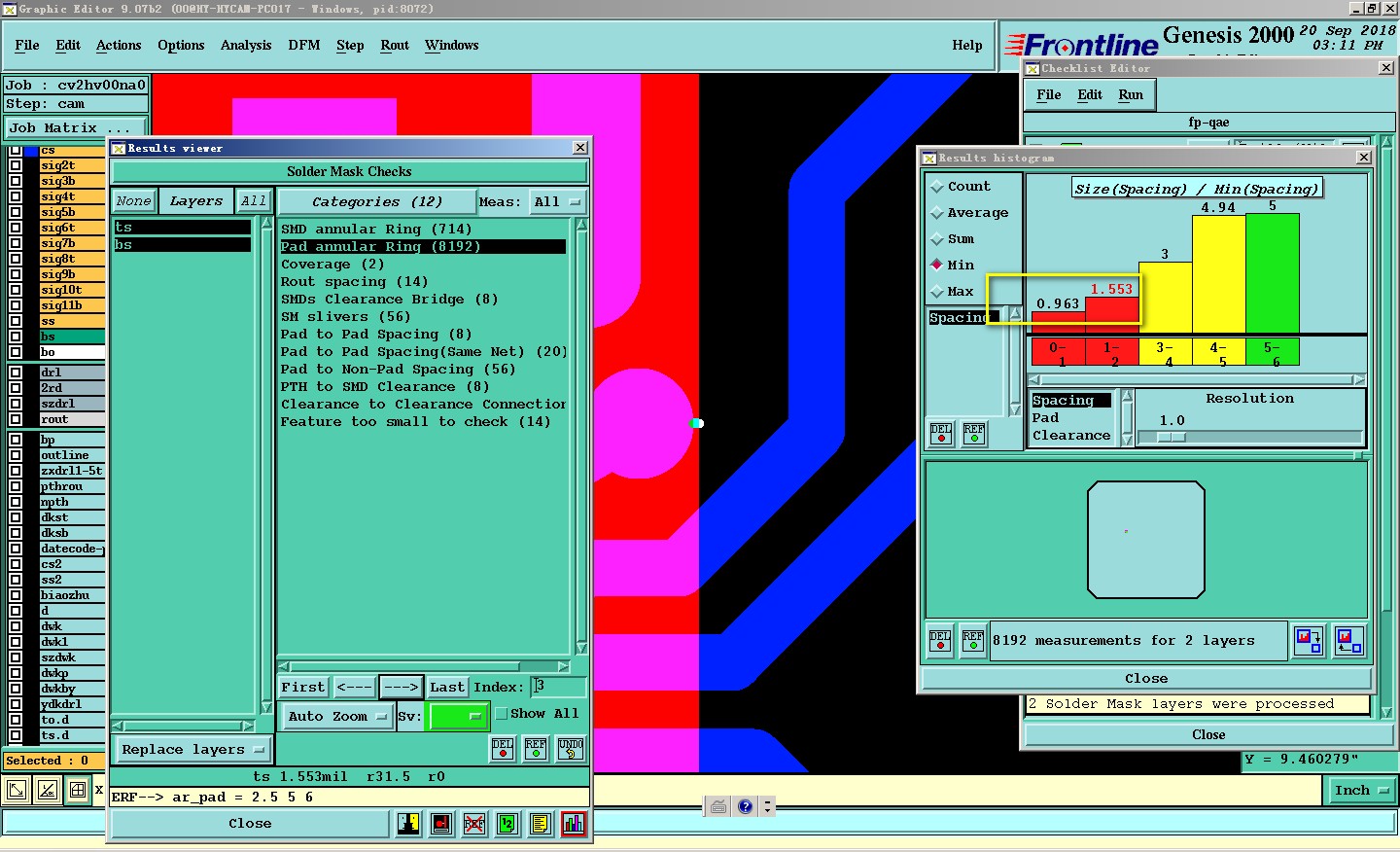Viewport: 1400px width, 852px height.
Task: Click REF icon under the histogram Spacing list
Action: (x=974, y=434)
